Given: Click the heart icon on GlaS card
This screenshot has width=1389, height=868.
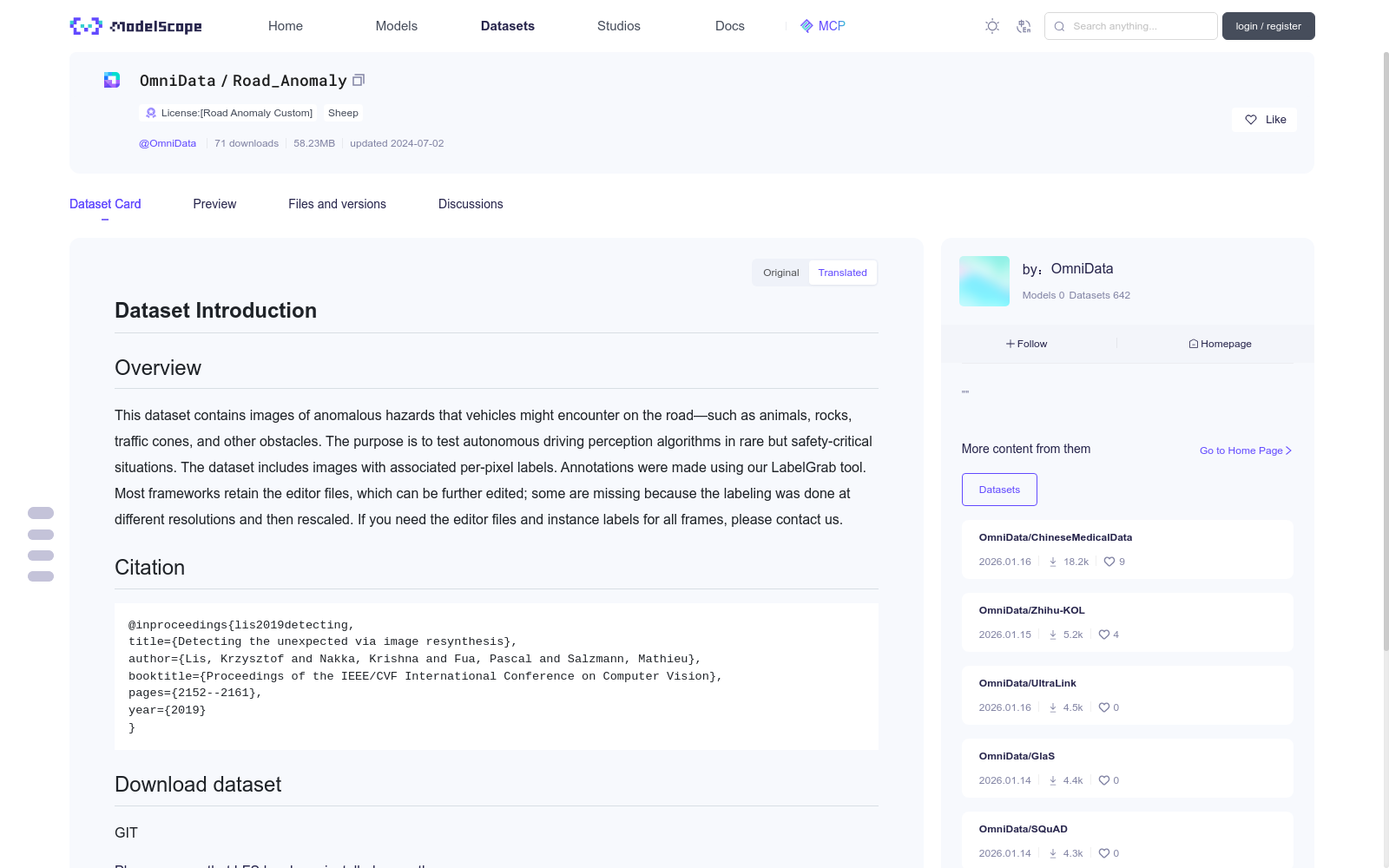Looking at the screenshot, I should [1104, 780].
